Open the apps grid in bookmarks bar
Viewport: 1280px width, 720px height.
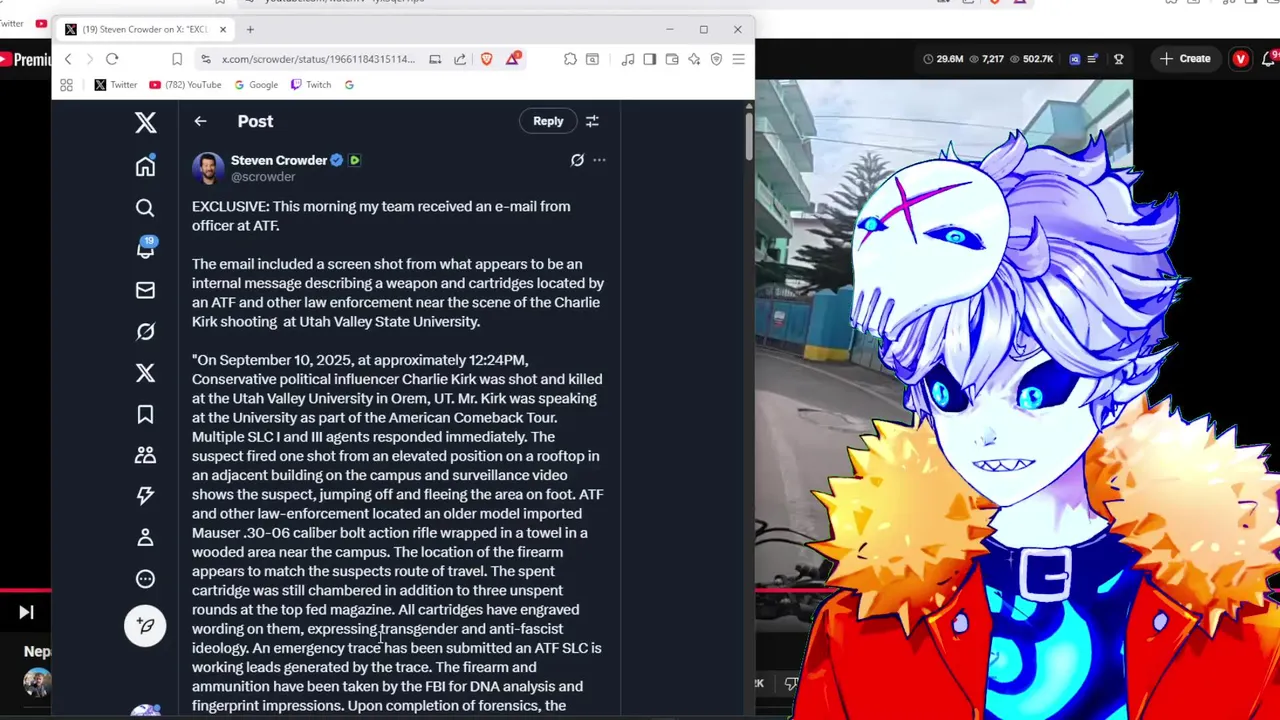66,85
